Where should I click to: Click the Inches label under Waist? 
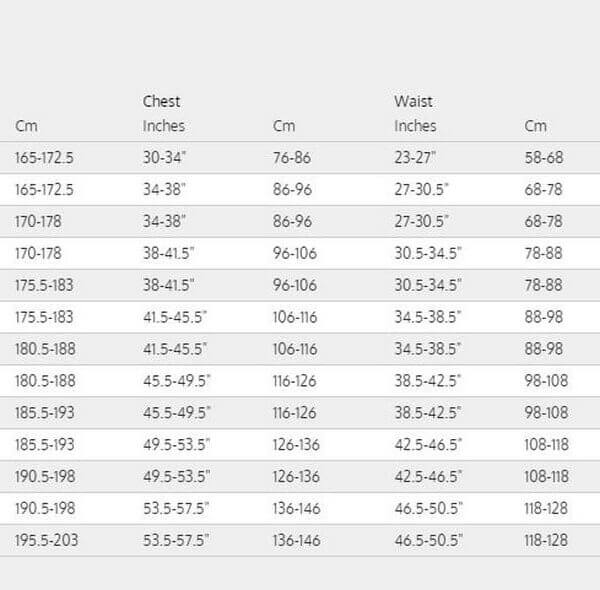415,126
